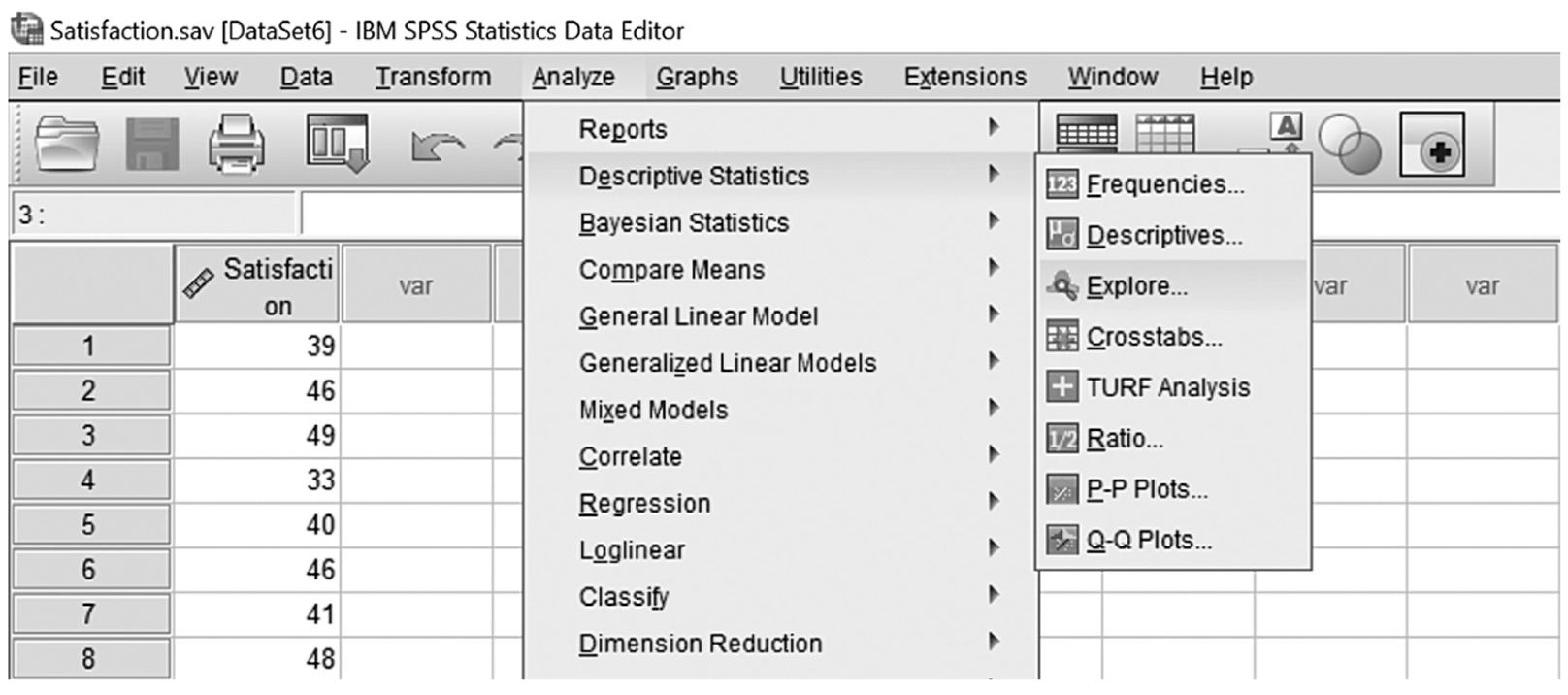Expand the Generalized Linear Models submenu
This screenshot has width=1568, height=695.
[781, 362]
